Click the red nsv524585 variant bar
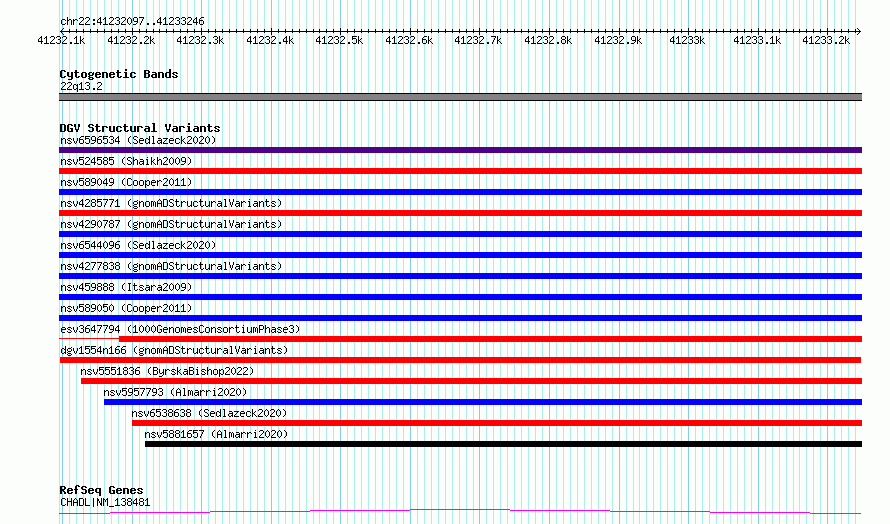Image resolution: width=890 pixels, height=524 pixels. (460, 171)
